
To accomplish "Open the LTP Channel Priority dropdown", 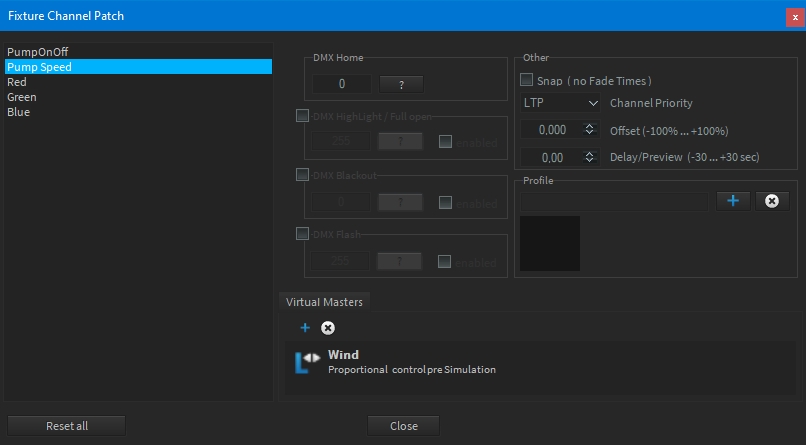I will [x=561, y=103].
